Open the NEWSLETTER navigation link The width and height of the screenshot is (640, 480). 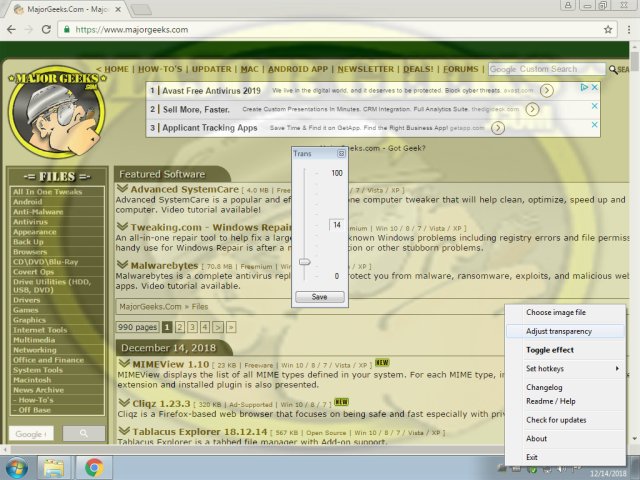(x=366, y=69)
